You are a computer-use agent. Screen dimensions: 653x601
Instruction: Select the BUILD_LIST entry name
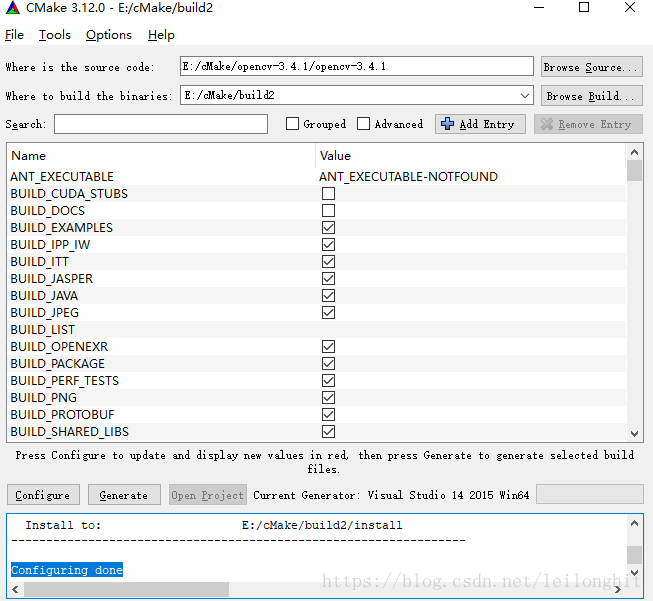click(42, 330)
